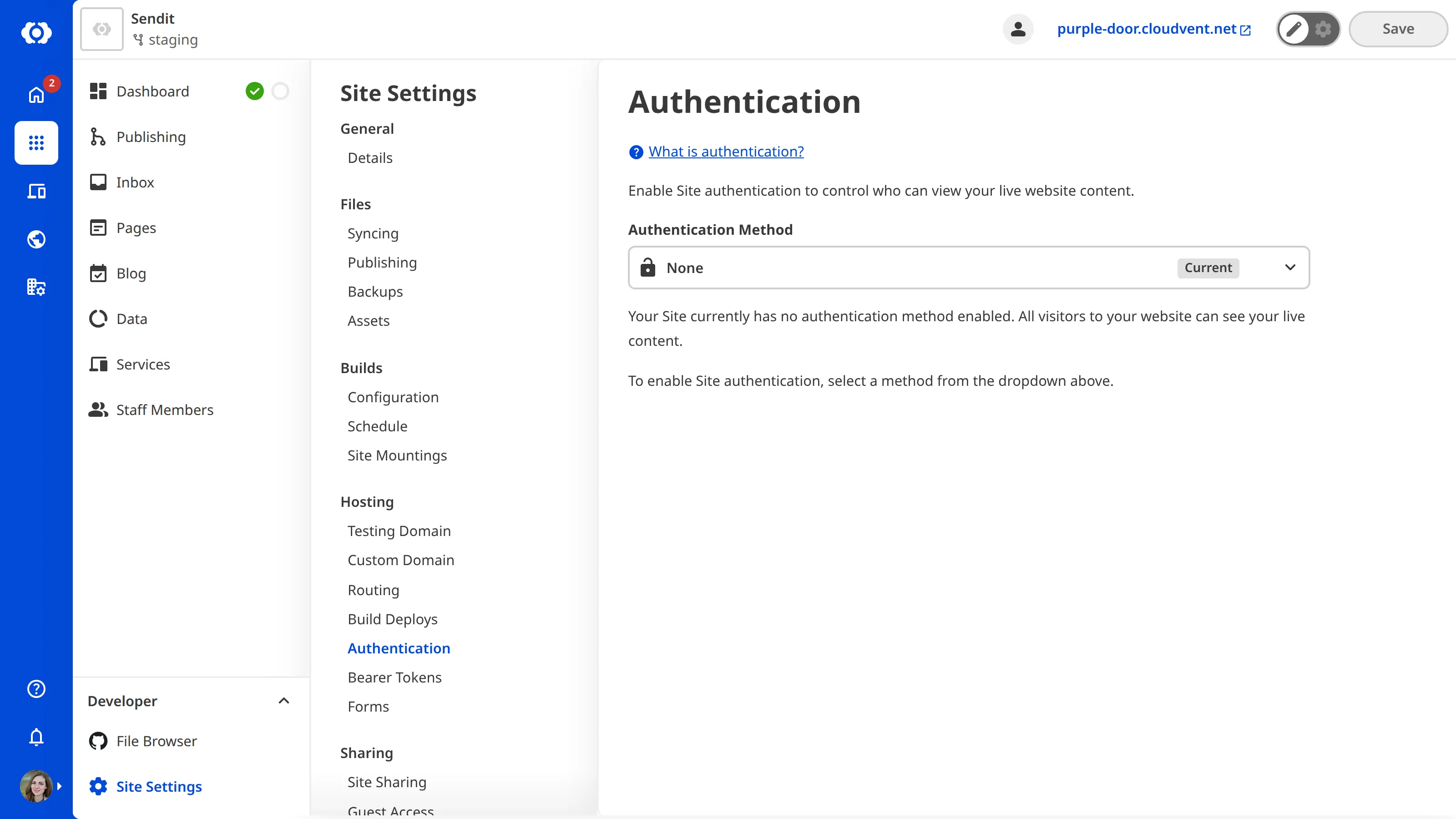Open Inbox in the site menu
Image resolution: width=1456 pixels, height=819 pixels.
[x=135, y=182]
